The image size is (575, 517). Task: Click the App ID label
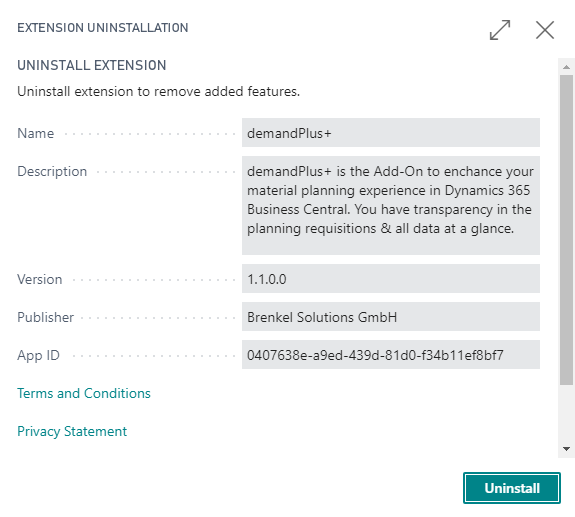[x=38, y=355]
